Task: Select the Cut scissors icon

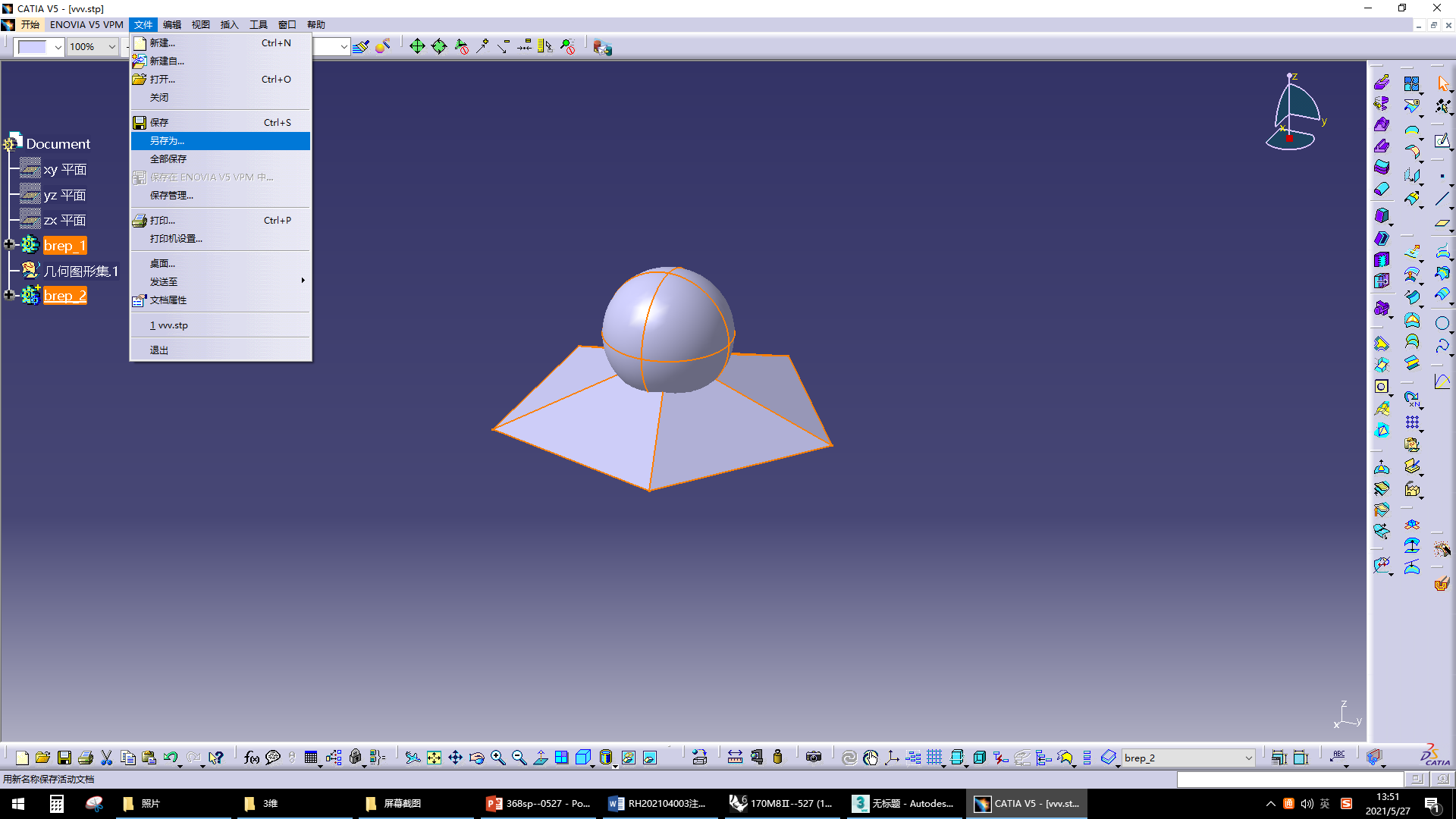Action: point(106,758)
